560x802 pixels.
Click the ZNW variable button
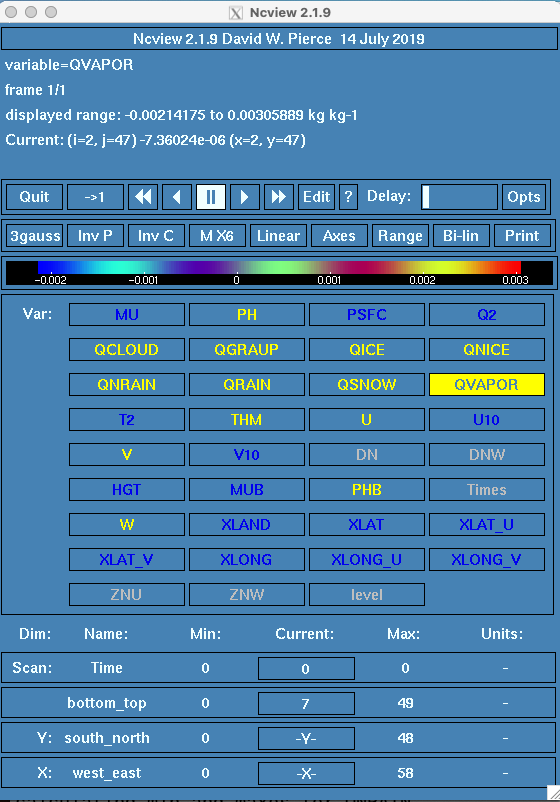(247, 595)
